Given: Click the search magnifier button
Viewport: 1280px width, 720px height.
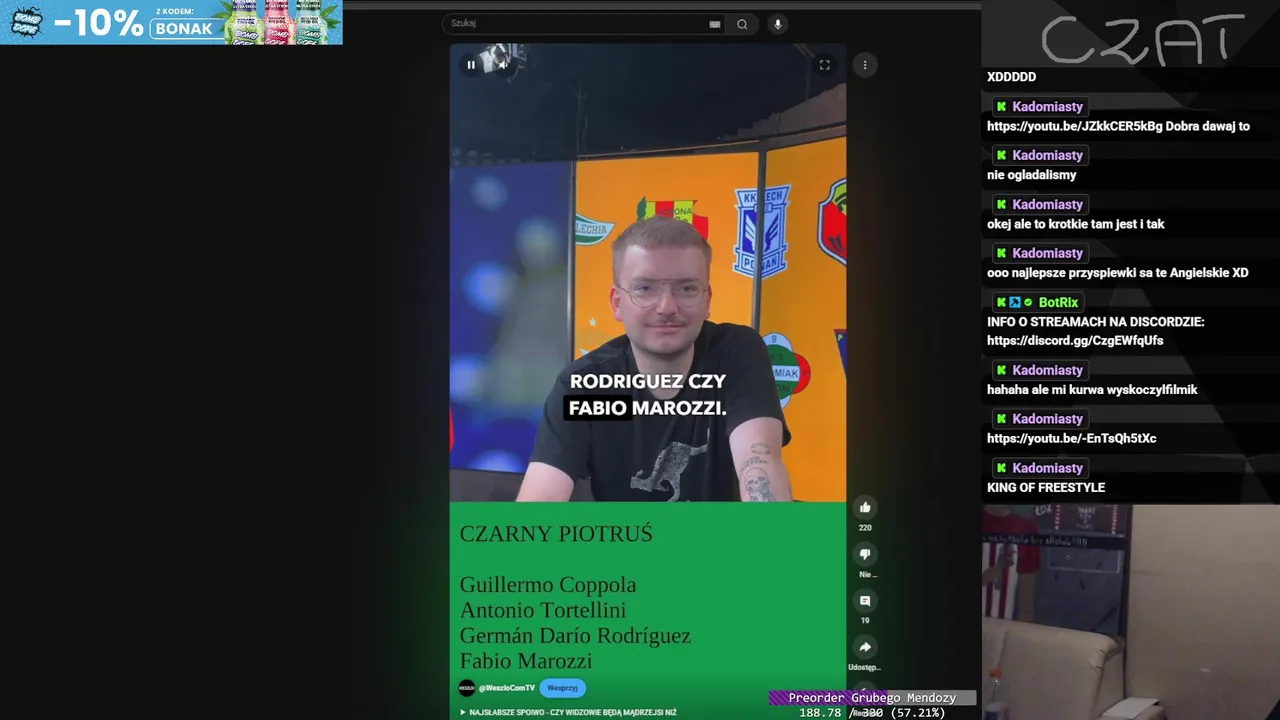Looking at the screenshot, I should 742,24.
